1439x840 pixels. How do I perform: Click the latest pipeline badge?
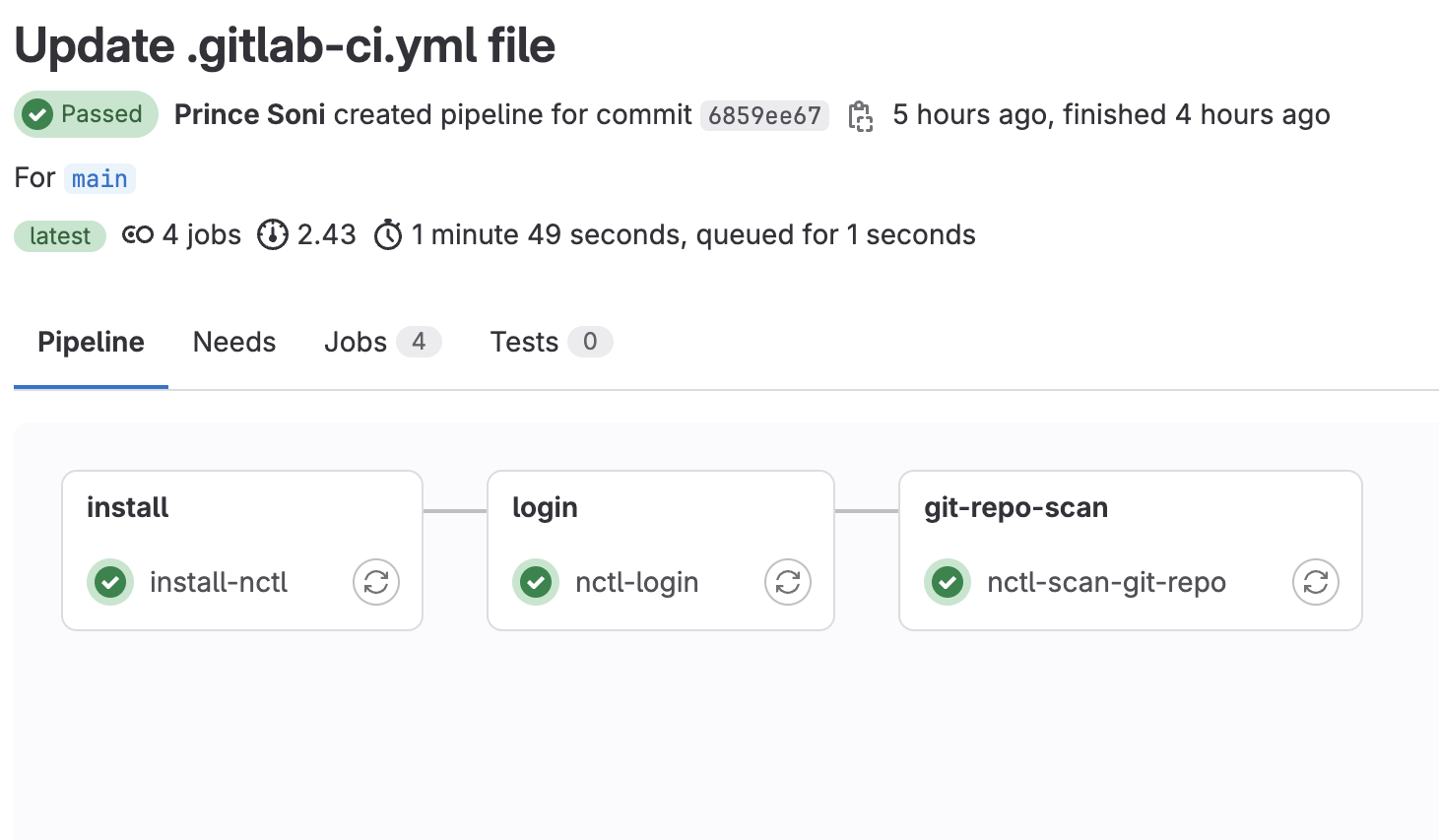point(60,236)
